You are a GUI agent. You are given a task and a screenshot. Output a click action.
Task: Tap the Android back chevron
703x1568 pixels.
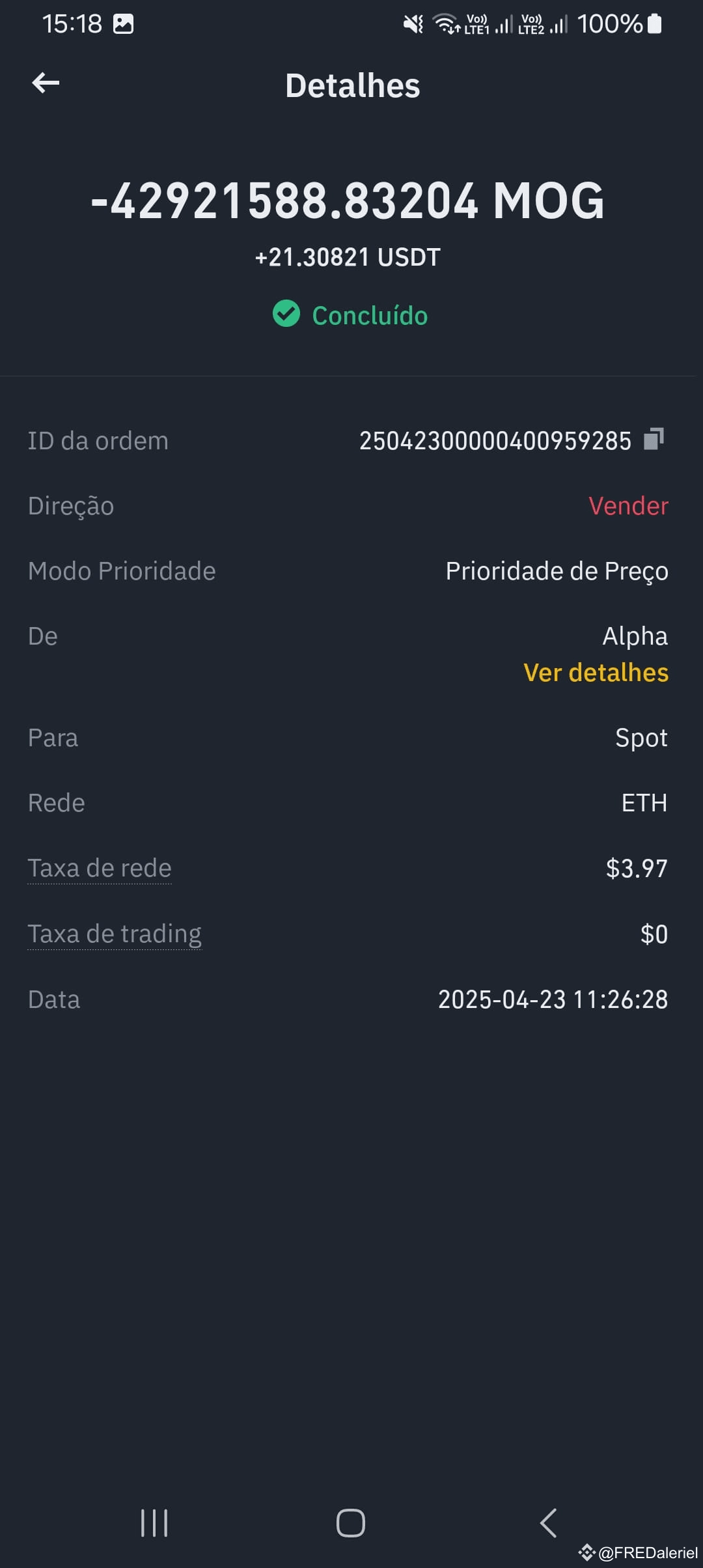pos(549,1523)
